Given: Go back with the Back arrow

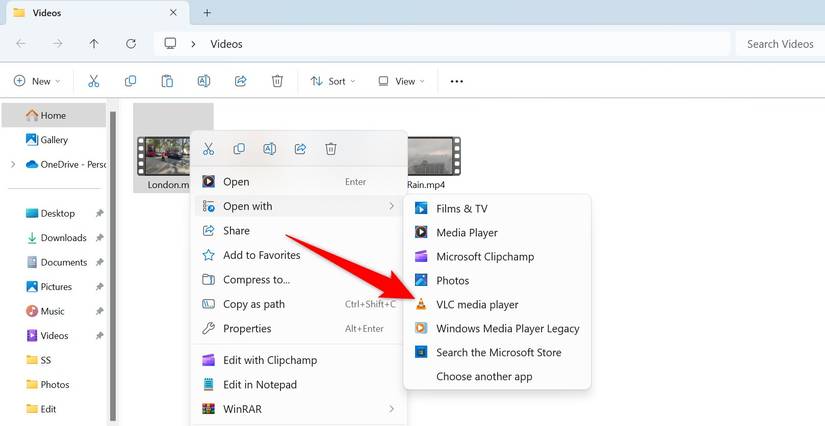Looking at the screenshot, I should 21,44.
